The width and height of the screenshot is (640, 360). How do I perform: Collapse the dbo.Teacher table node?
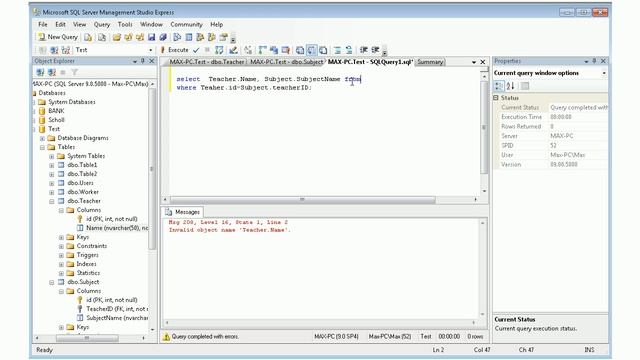[52, 201]
